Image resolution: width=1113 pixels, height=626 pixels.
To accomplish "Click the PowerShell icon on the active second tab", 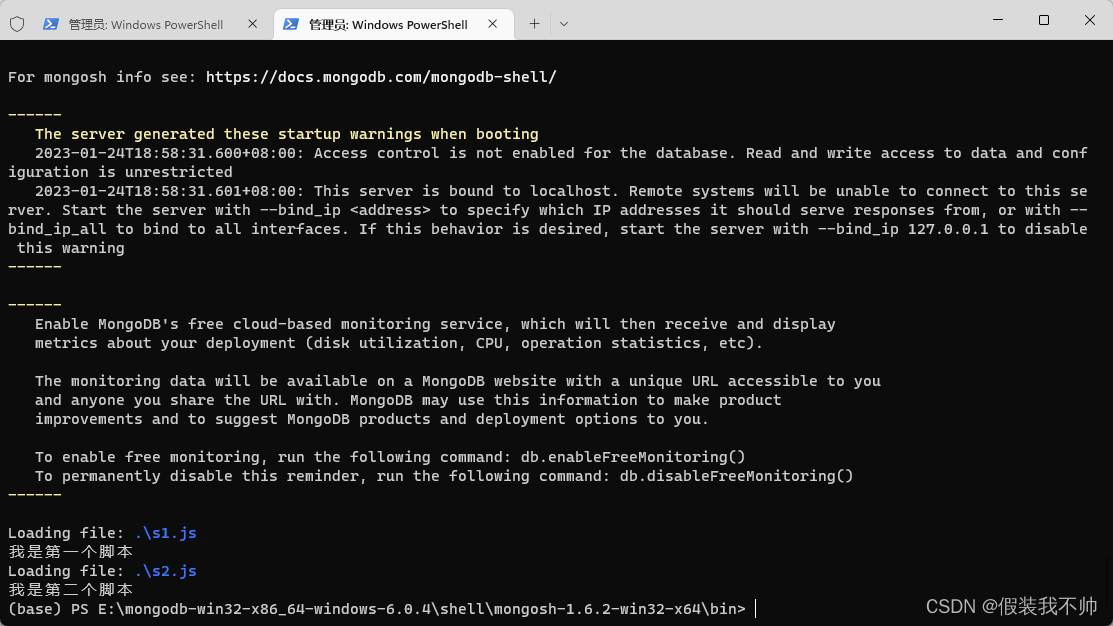I will point(290,24).
